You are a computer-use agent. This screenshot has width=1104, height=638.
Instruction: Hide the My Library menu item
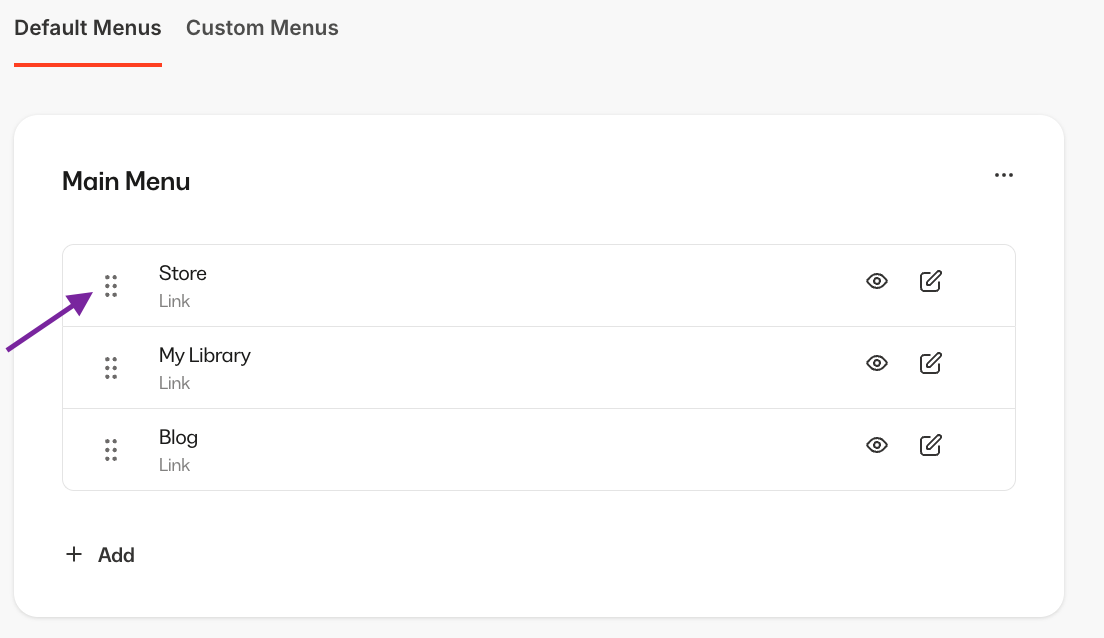(x=877, y=363)
